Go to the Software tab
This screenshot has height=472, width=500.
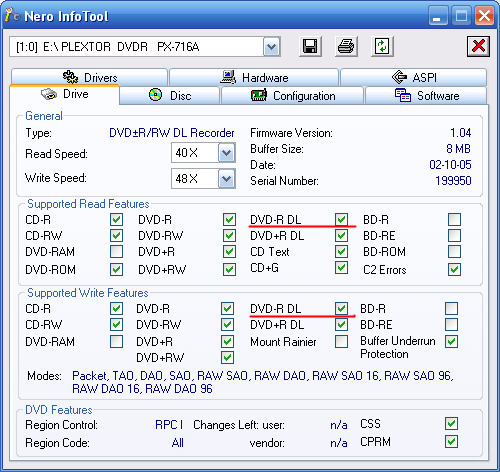pos(426,96)
